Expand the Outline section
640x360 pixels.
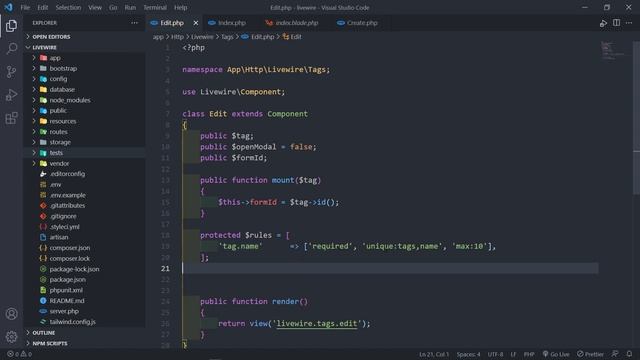tap(85, 333)
